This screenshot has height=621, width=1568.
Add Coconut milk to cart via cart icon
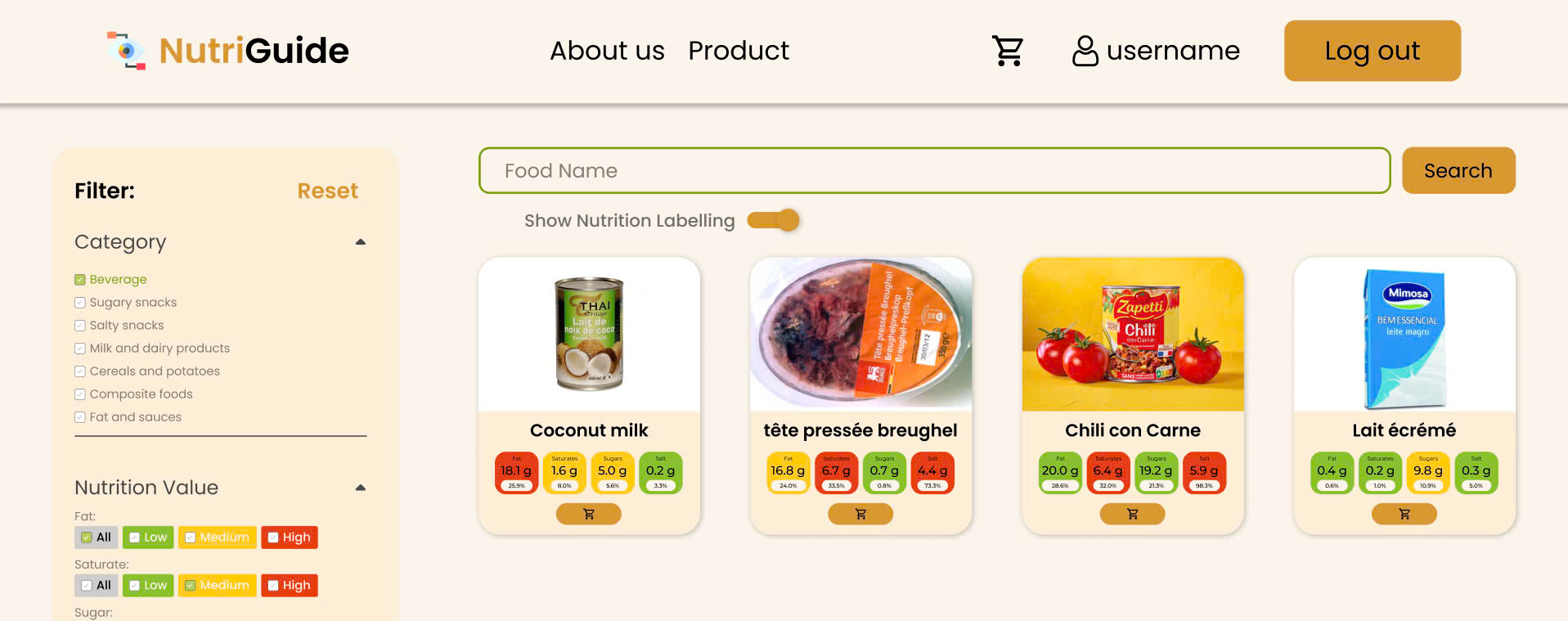(x=588, y=514)
